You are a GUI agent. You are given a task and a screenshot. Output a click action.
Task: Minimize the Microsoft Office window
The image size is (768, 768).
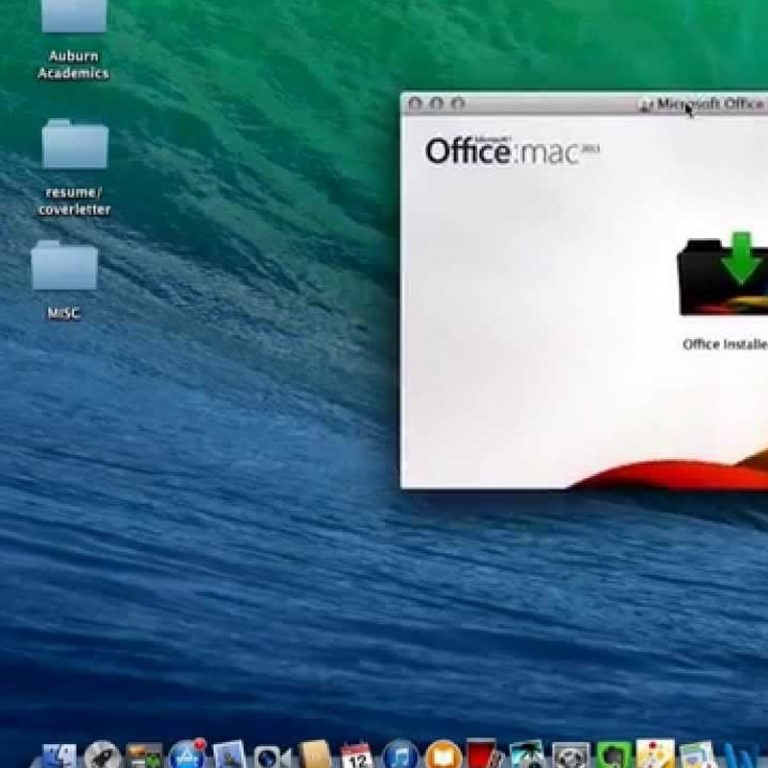436,103
